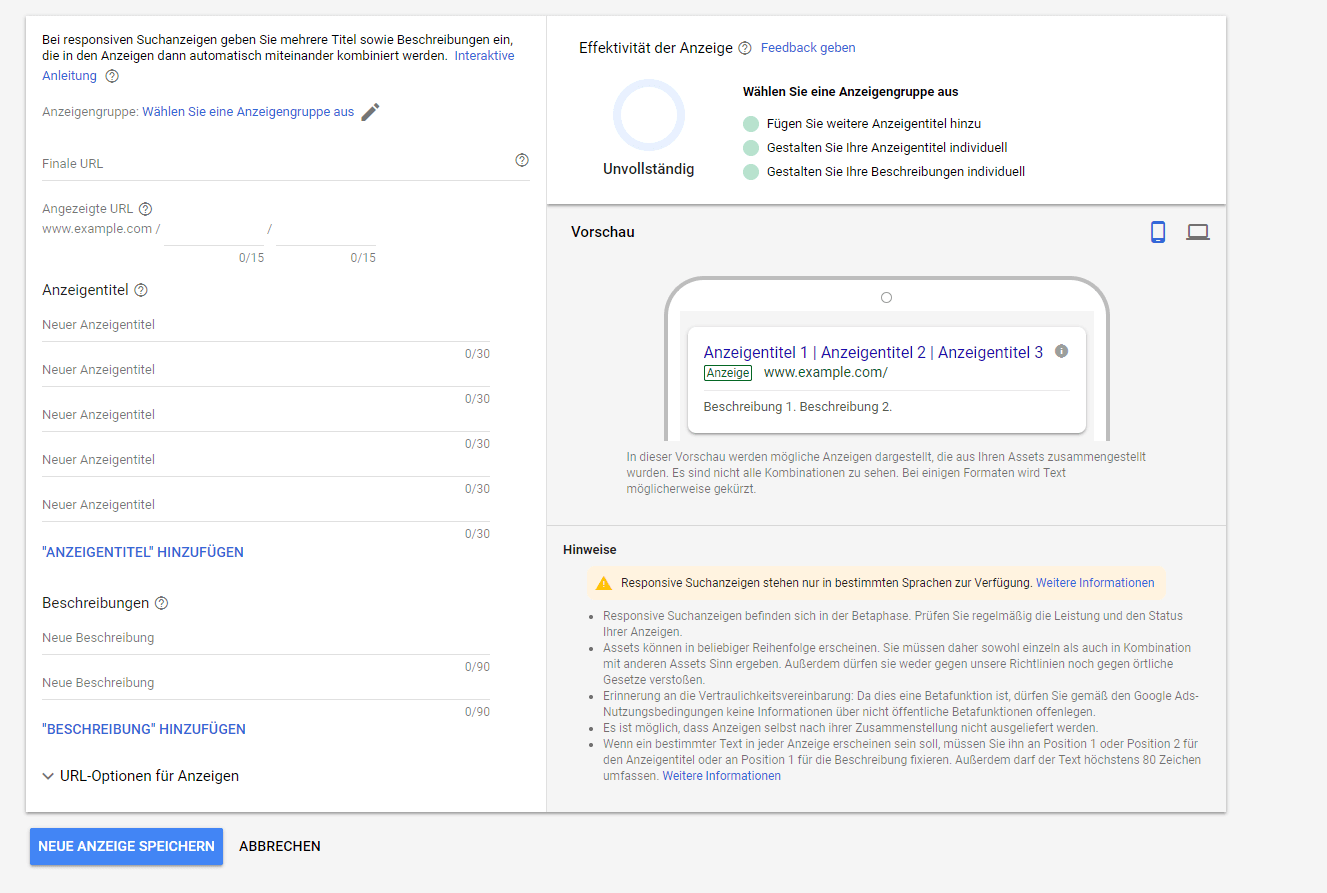Switch preview to desktop laptop view
The image size is (1327, 893).
click(1198, 232)
